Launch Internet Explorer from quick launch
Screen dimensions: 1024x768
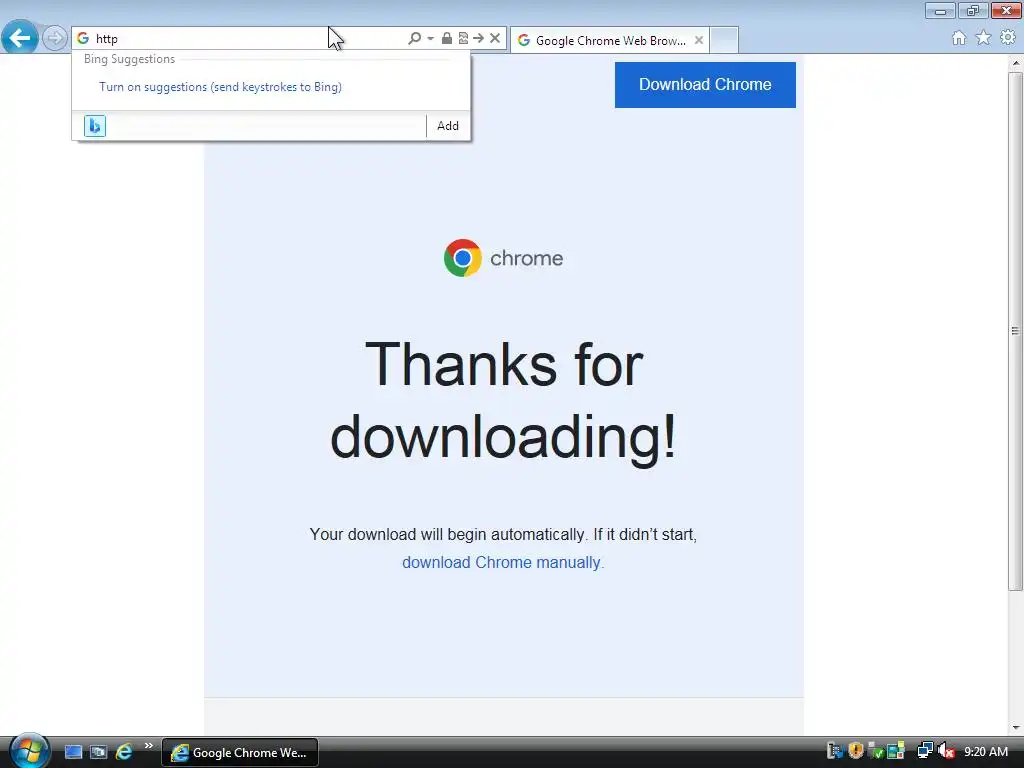pyautogui.click(x=123, y=752)
